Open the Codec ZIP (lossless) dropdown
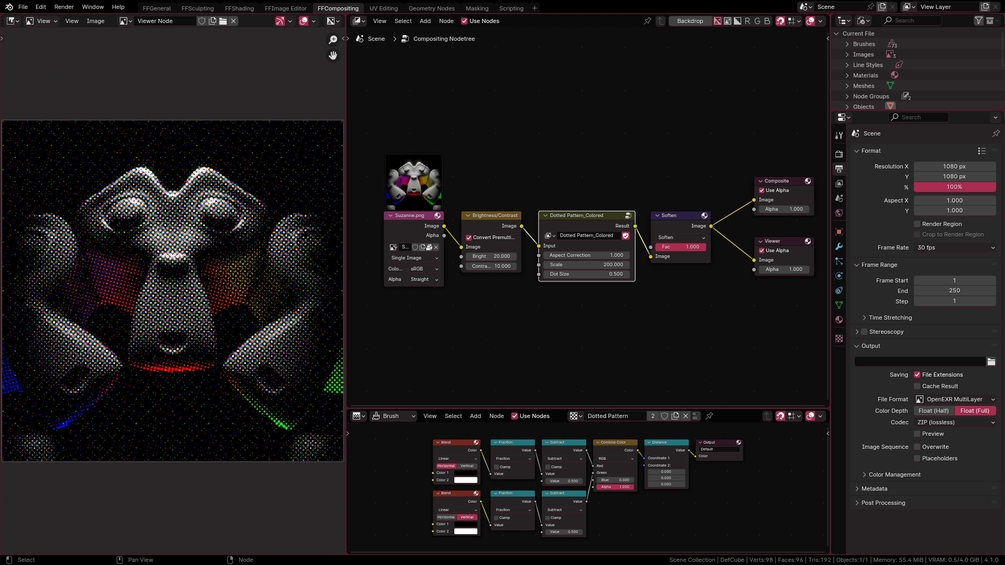 [955, 422]
